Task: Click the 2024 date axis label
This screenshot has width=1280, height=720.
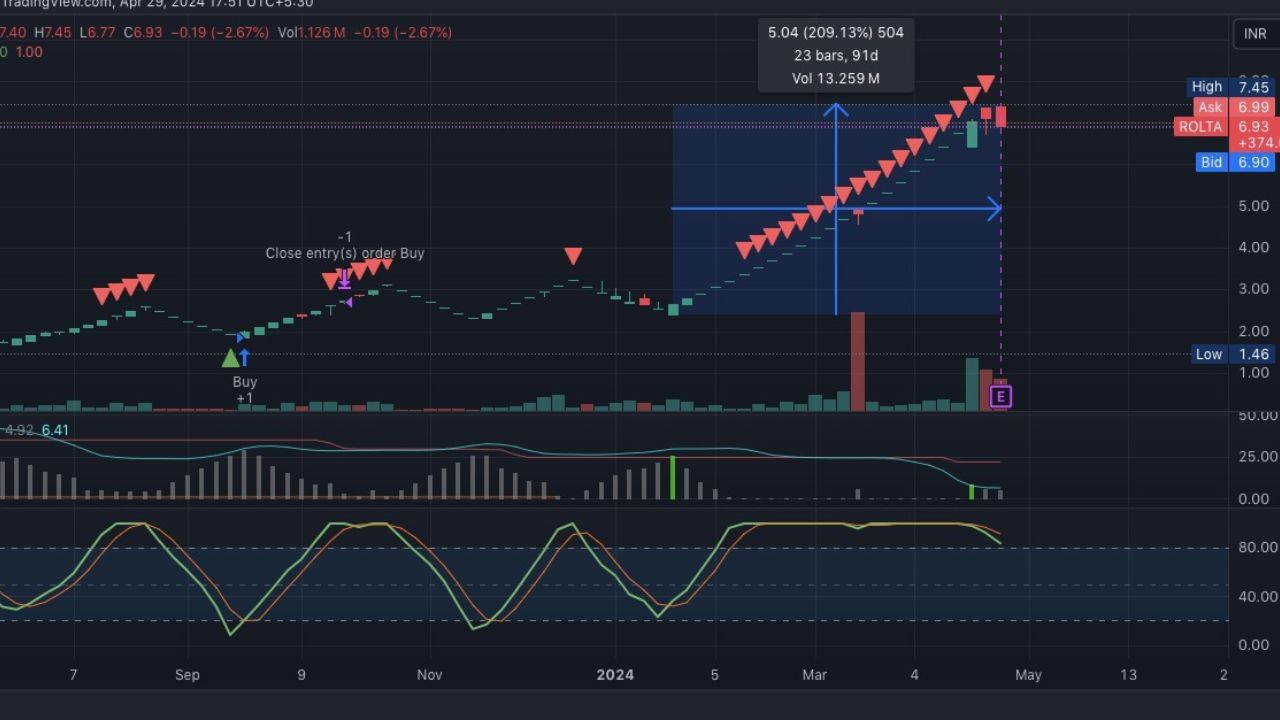Action: tap(615, 675)
